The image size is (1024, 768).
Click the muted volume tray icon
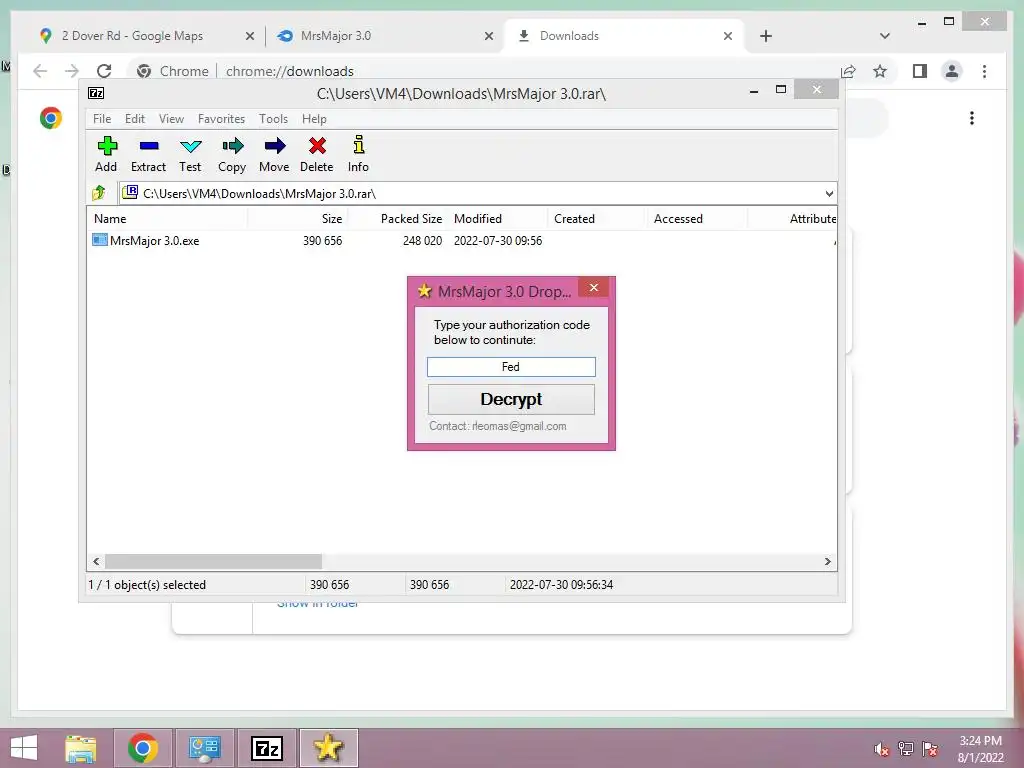pos(882,749)
